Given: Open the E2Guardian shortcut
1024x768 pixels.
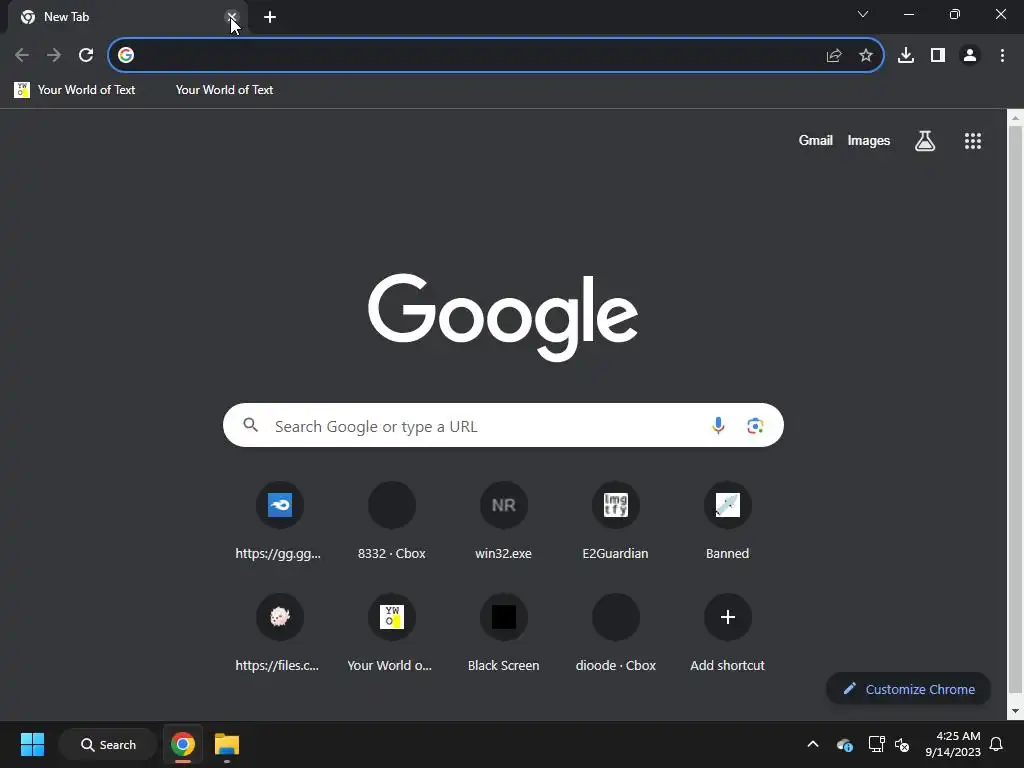Looking at the screenshot, I should [615, 521].
